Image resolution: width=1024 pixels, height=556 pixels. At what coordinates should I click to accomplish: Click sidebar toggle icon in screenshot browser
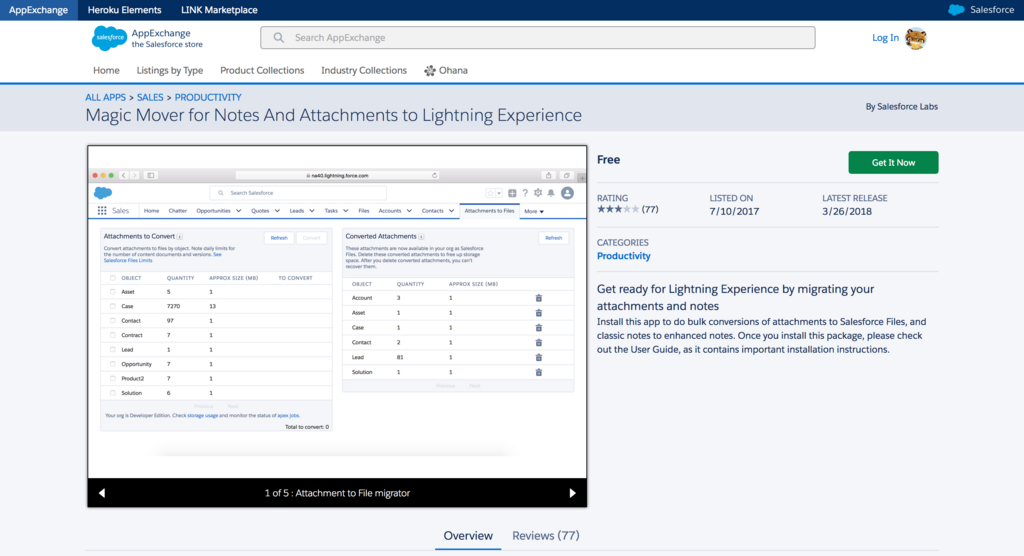[x=151, y=175]
